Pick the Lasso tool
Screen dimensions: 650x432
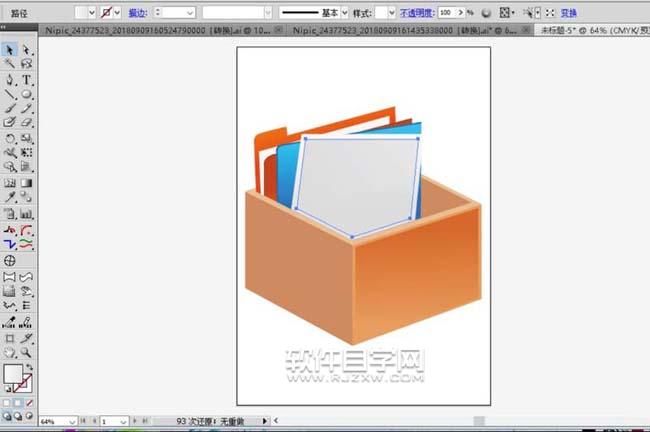(x=27, y=64)
